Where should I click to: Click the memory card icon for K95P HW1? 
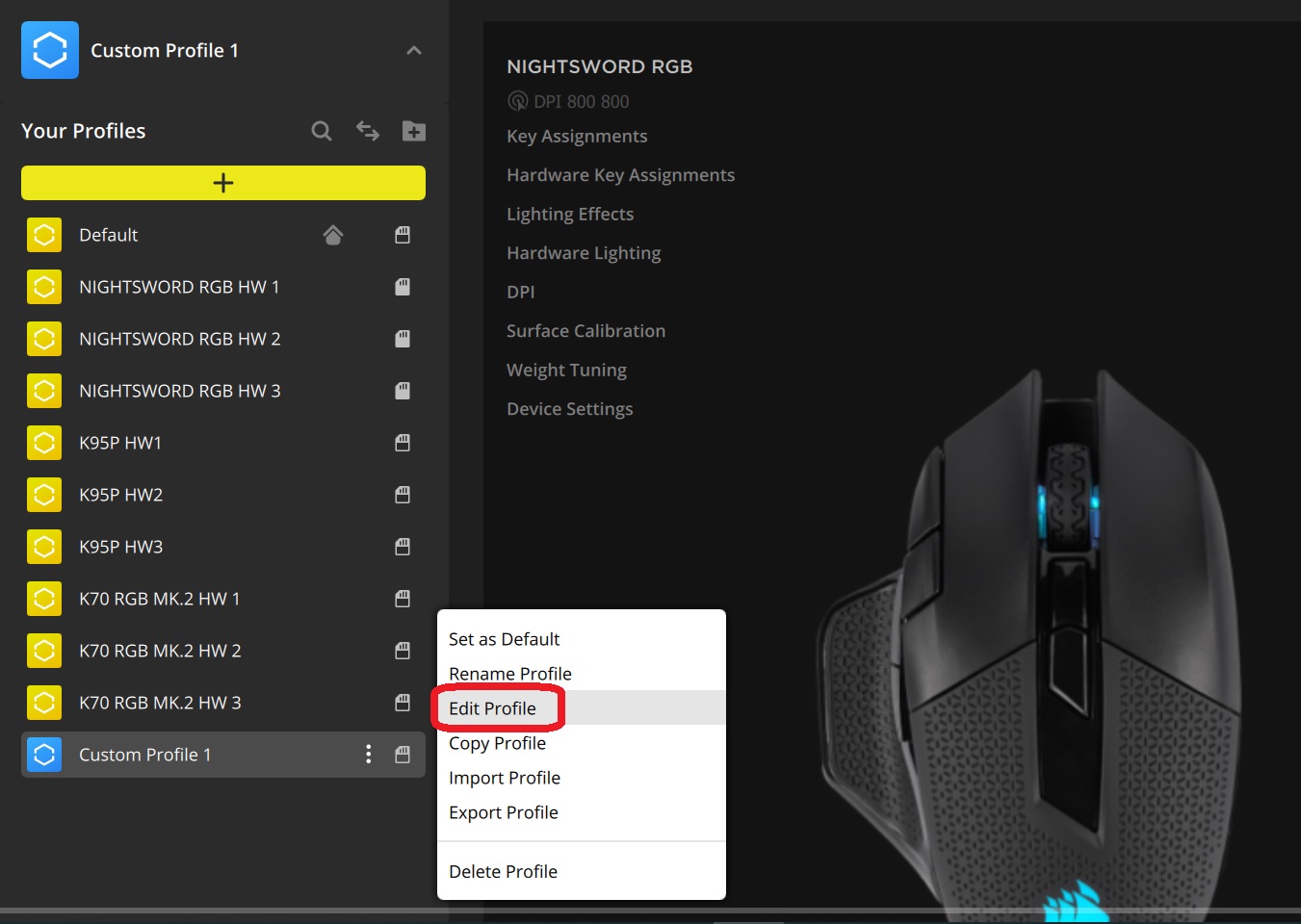coord(403,443)
